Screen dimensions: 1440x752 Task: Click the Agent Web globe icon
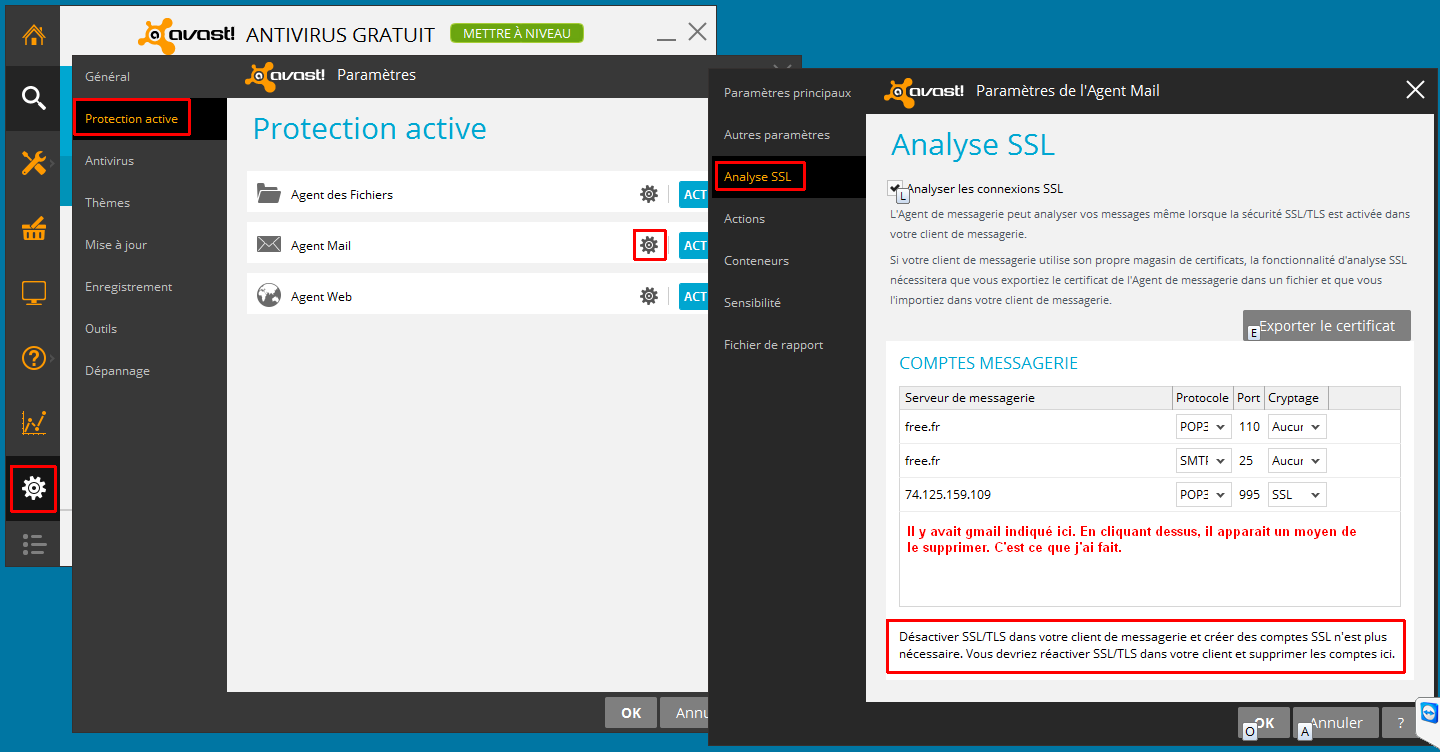(x=269, y=296)
